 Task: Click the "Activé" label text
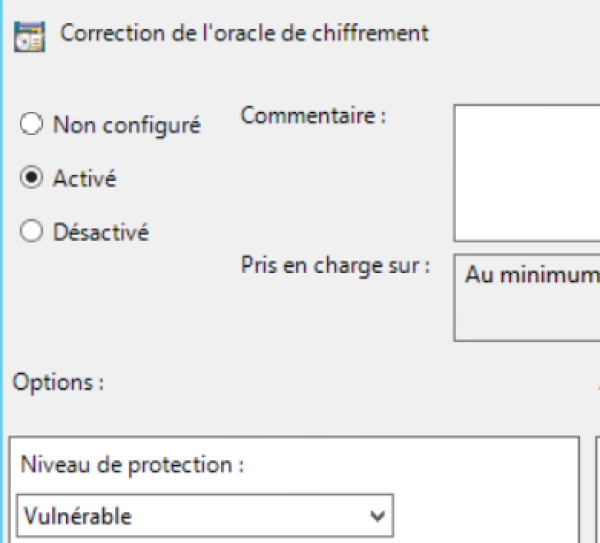(85, 179)
